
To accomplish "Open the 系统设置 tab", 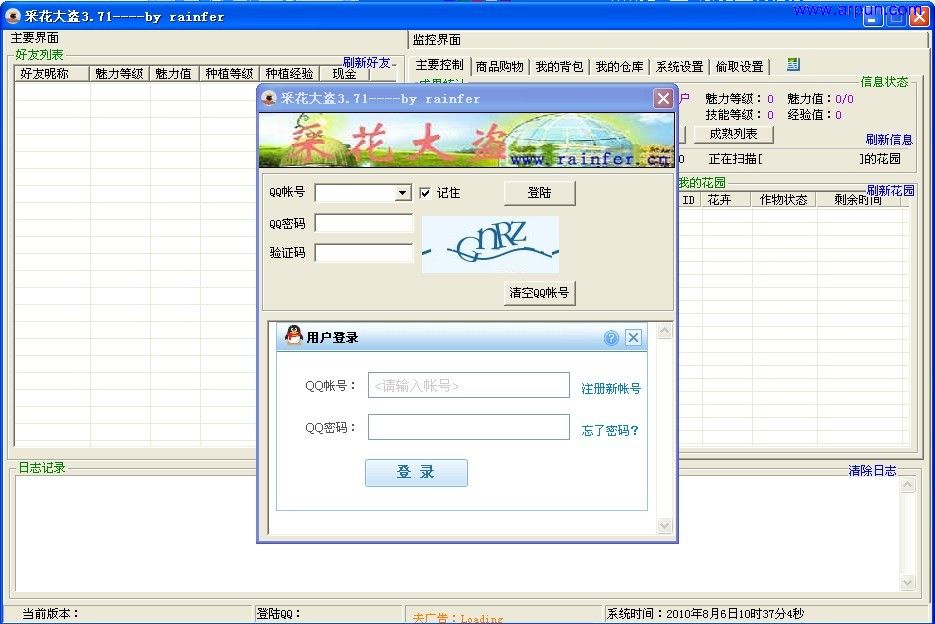I will pos(679,66).
